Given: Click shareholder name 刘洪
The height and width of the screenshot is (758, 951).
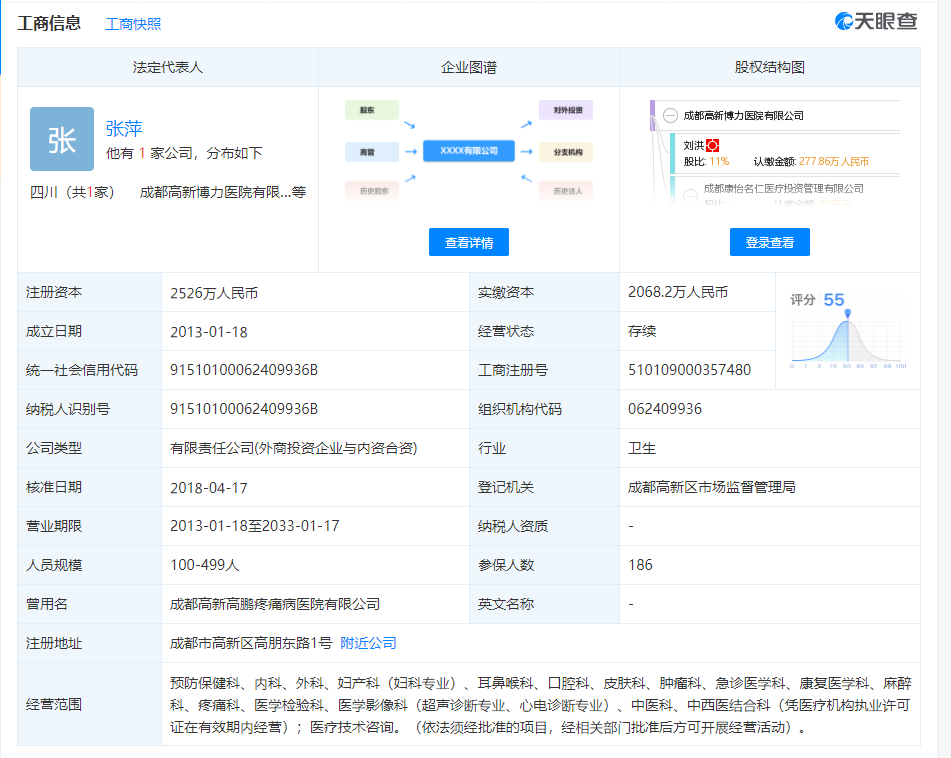Looking at the screenshot, I should (693, 146).
